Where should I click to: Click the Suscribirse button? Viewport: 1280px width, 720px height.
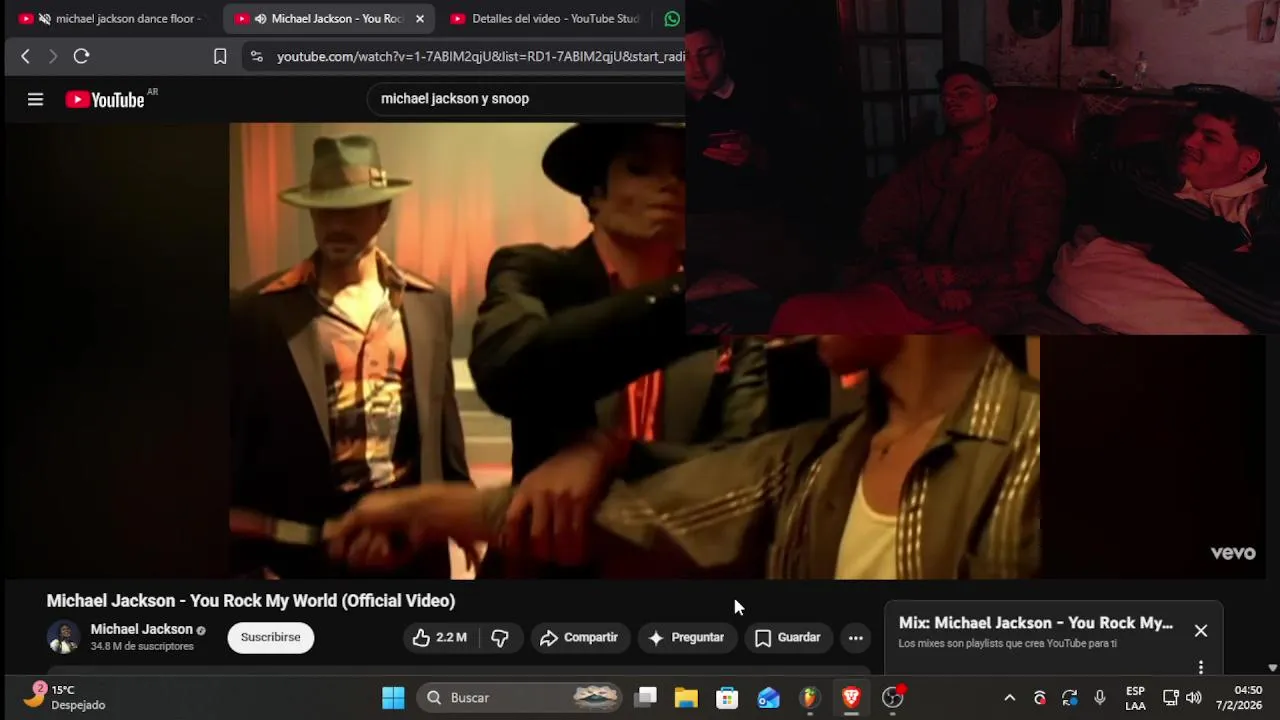pos(270,637)
